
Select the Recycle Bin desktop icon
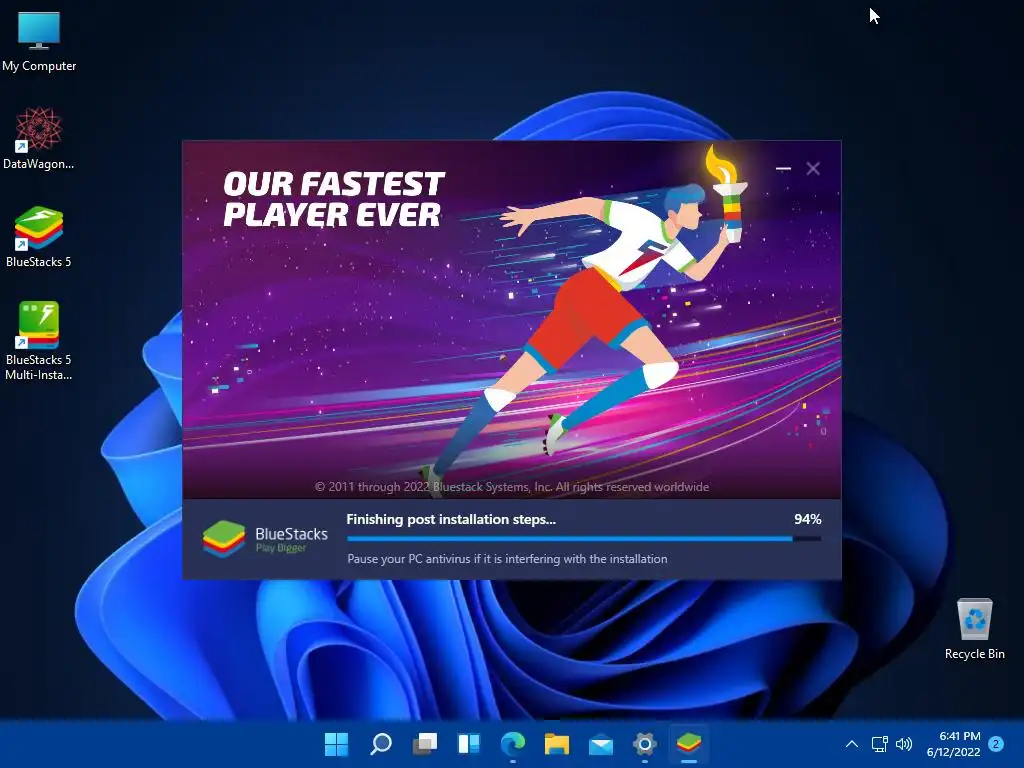click(974, 629)
